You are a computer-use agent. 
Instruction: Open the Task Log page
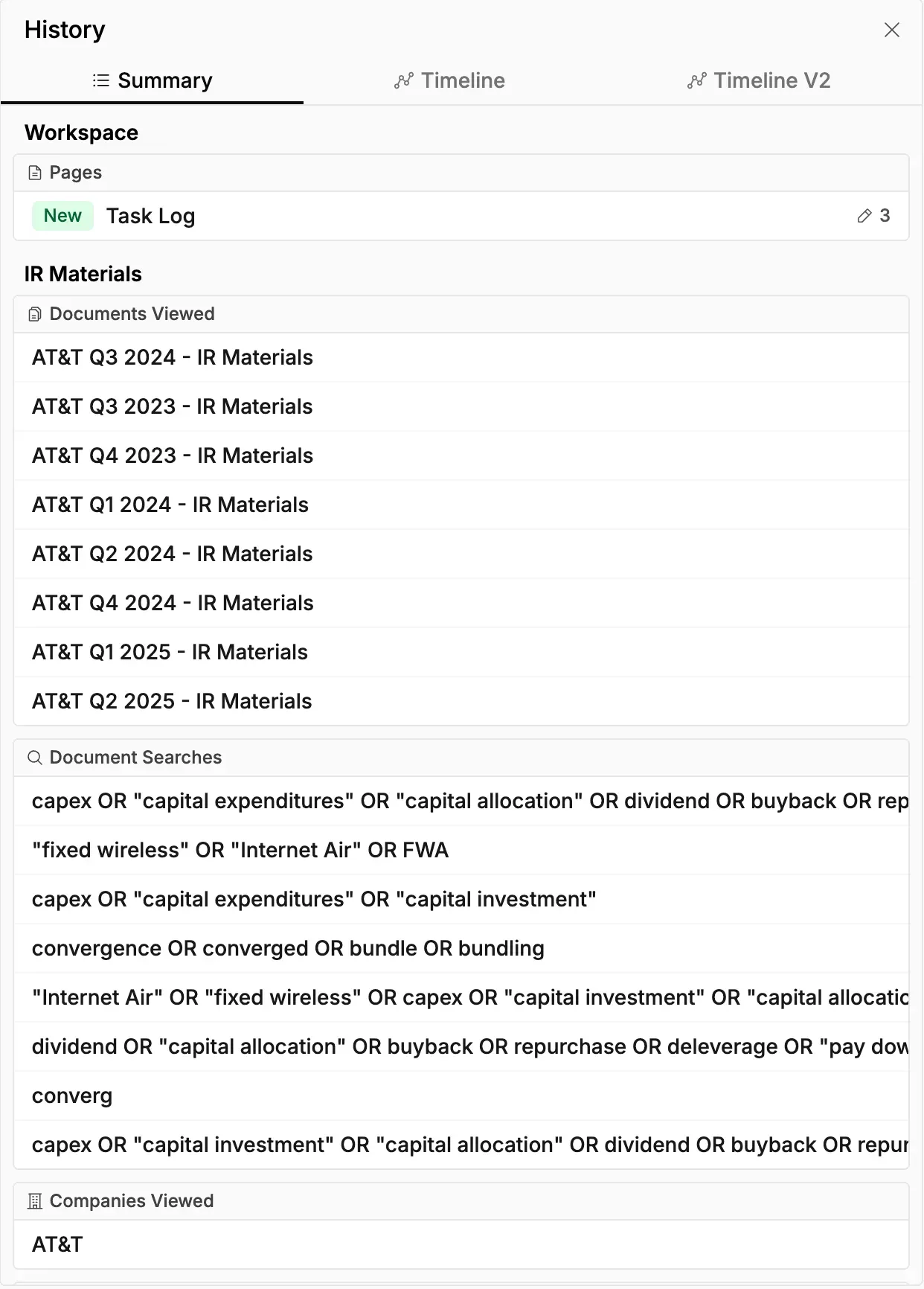150,216
